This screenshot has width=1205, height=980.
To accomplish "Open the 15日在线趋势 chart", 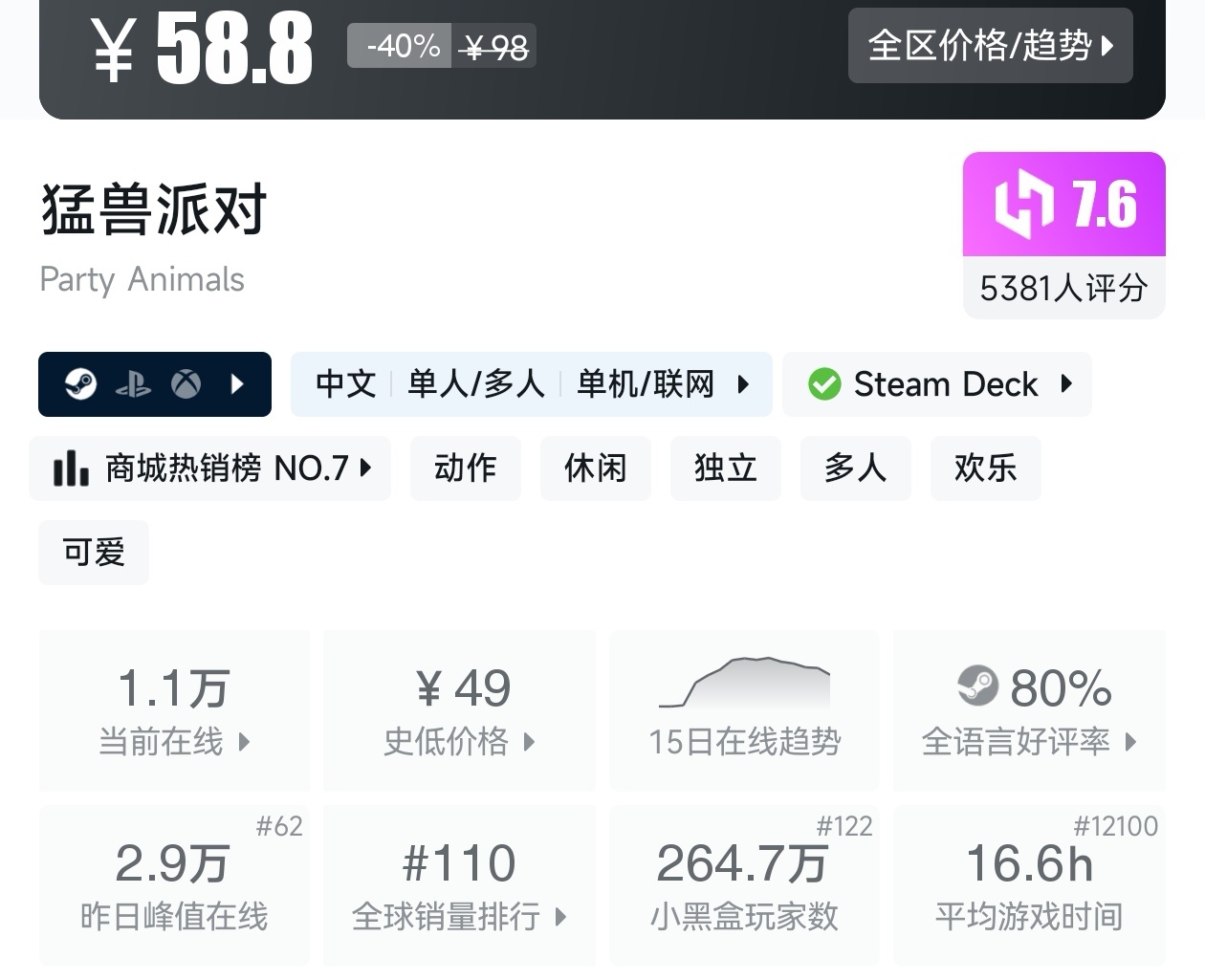I will (744, 711).
